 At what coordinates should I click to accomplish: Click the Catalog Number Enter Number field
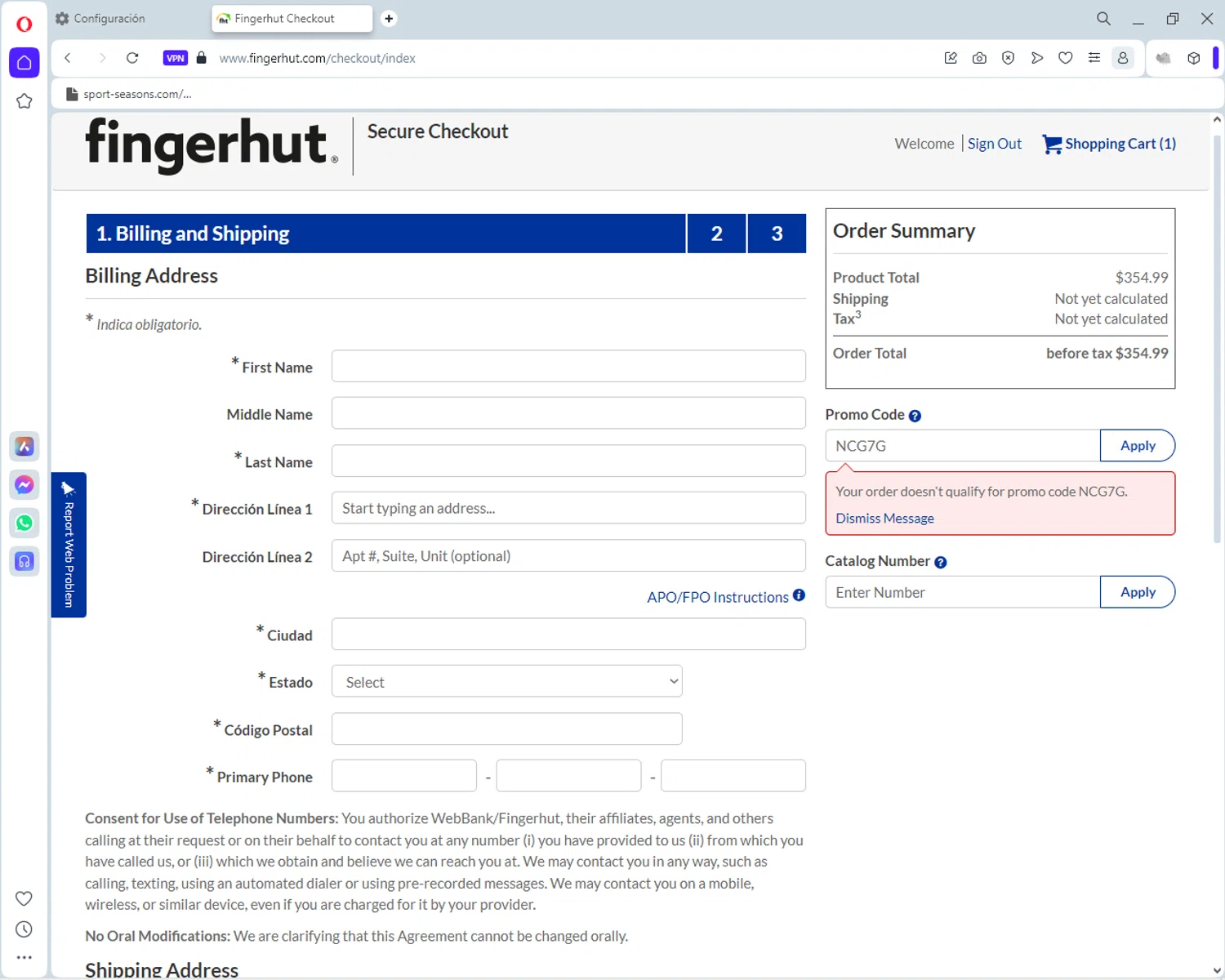click(963, 592)
